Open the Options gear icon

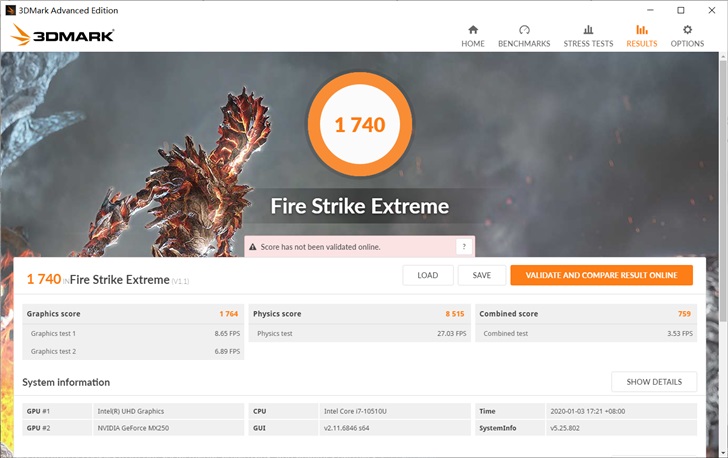tap(687, 30)
